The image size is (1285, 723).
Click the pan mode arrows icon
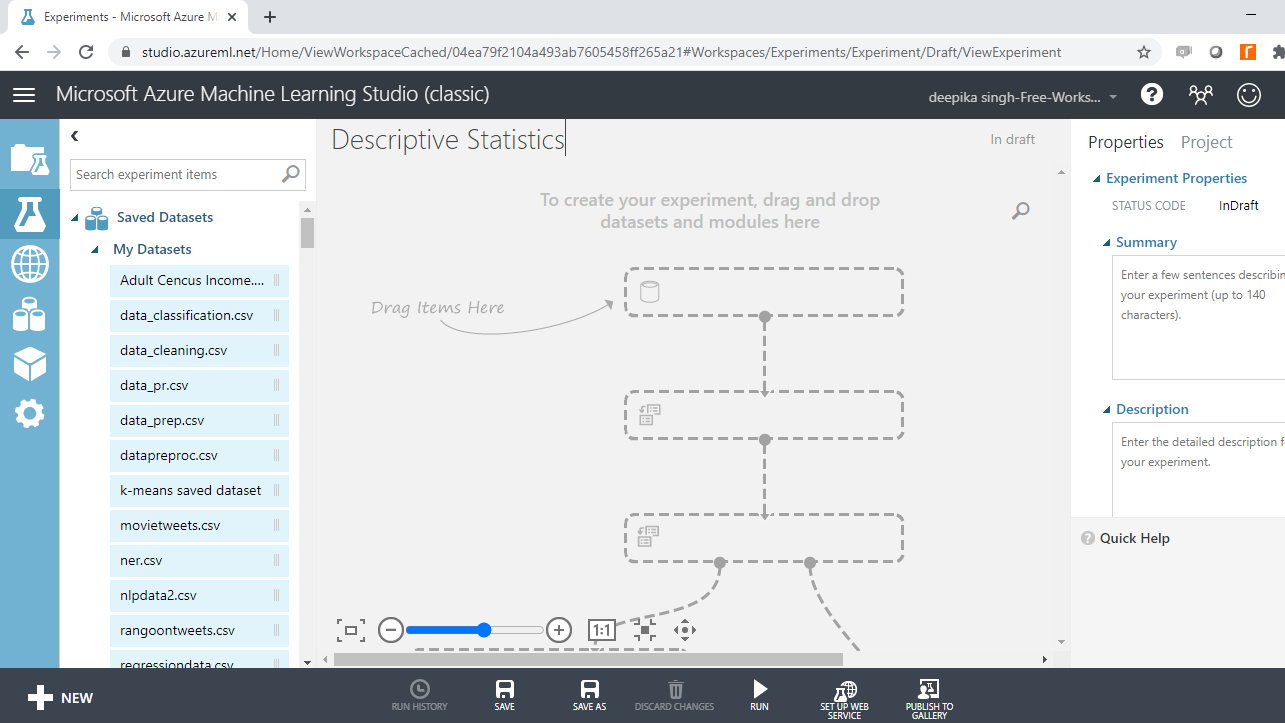[x=685, y=630]
